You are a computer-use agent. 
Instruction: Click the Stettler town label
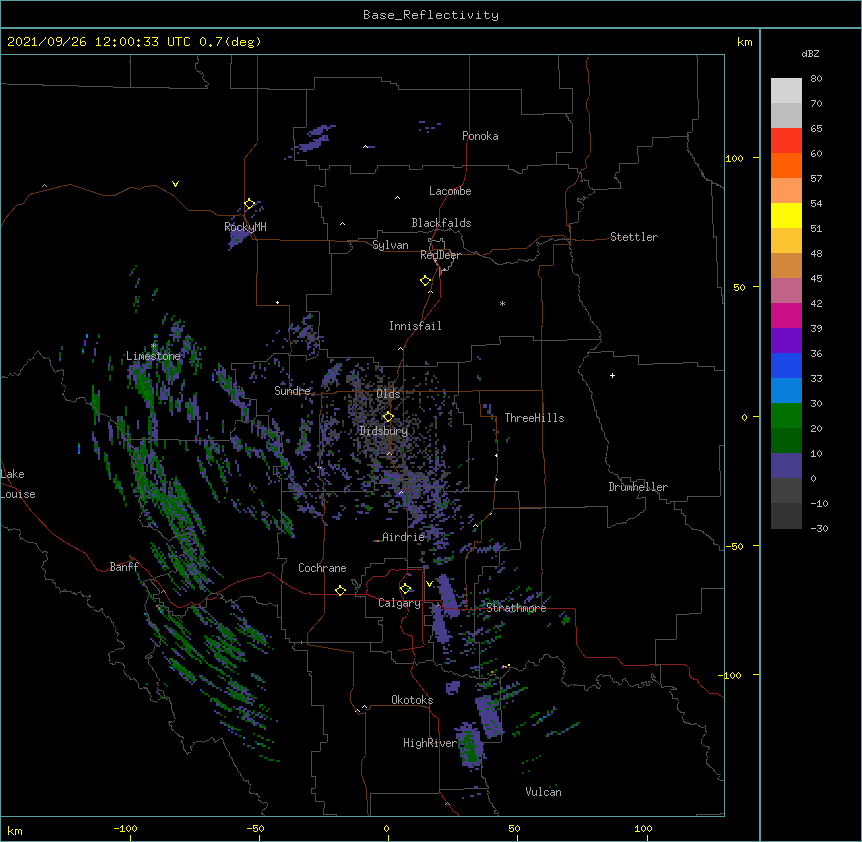[633, 237]
